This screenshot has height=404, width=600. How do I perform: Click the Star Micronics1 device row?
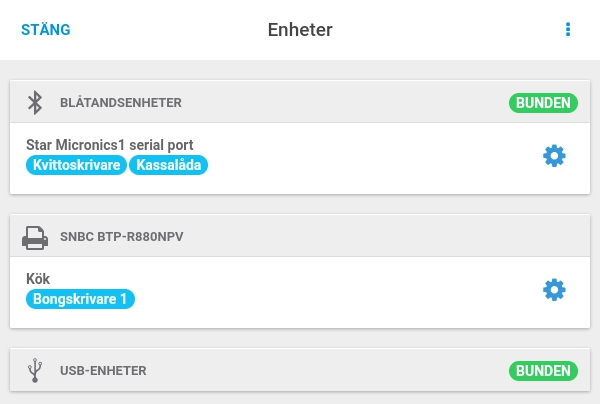click(x=300, y=158)
